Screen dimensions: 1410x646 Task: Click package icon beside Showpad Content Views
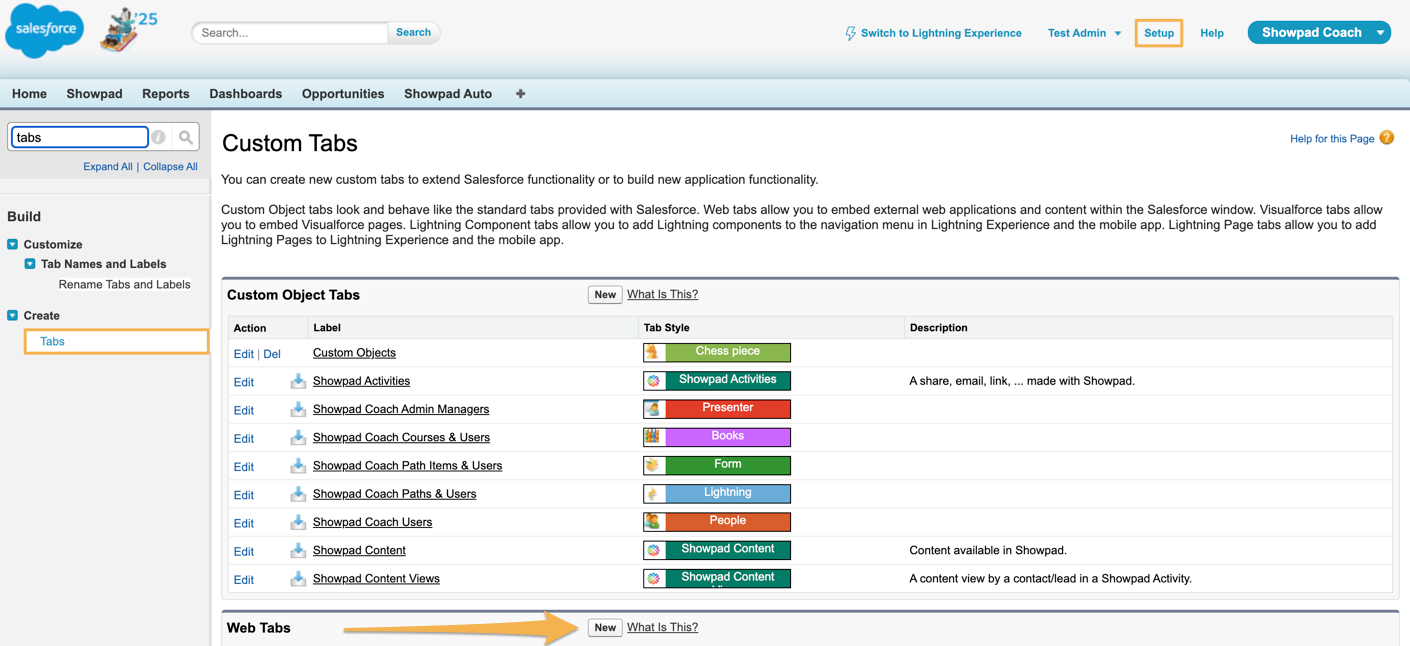point(298,579)
